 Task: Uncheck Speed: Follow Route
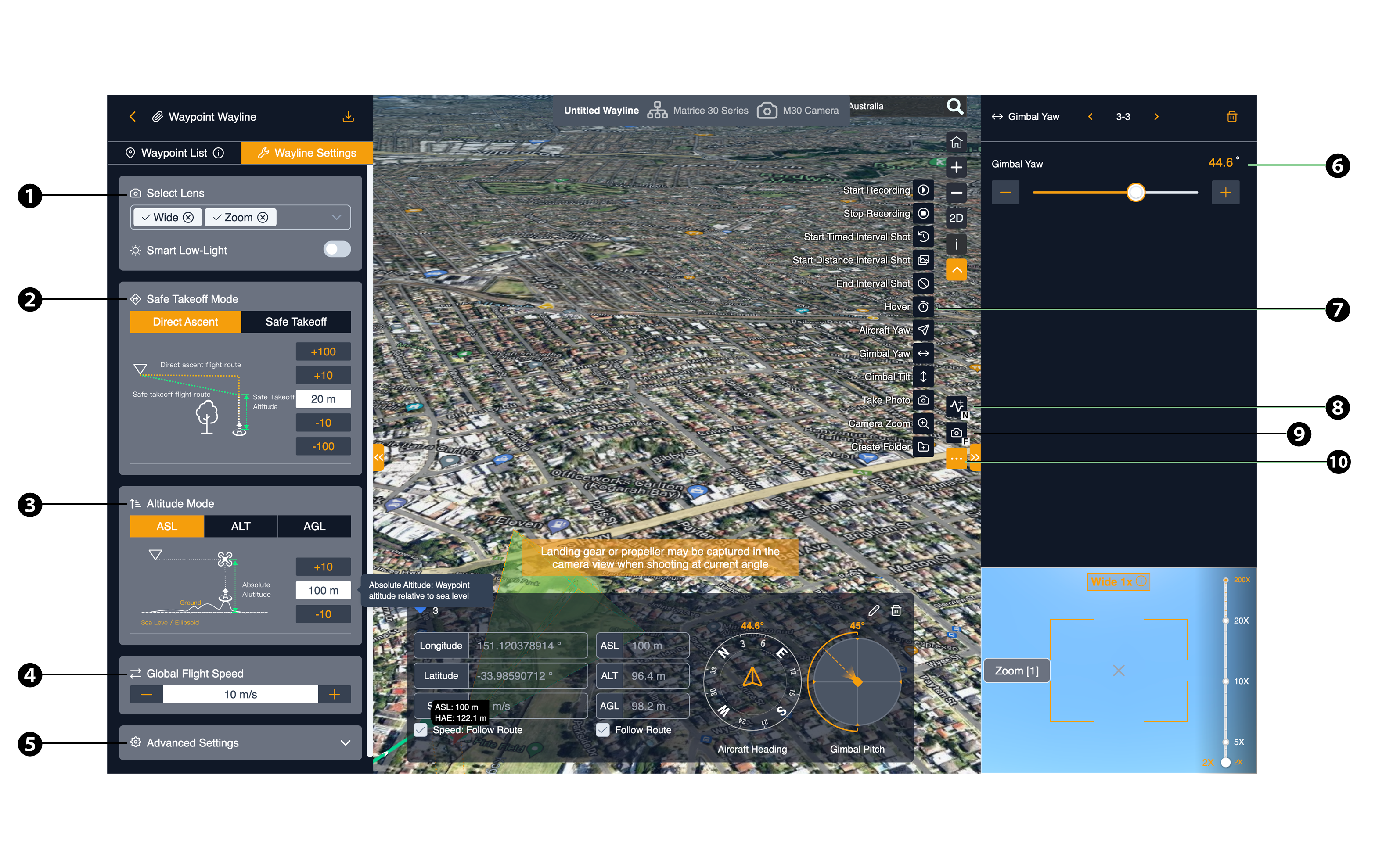421,730
